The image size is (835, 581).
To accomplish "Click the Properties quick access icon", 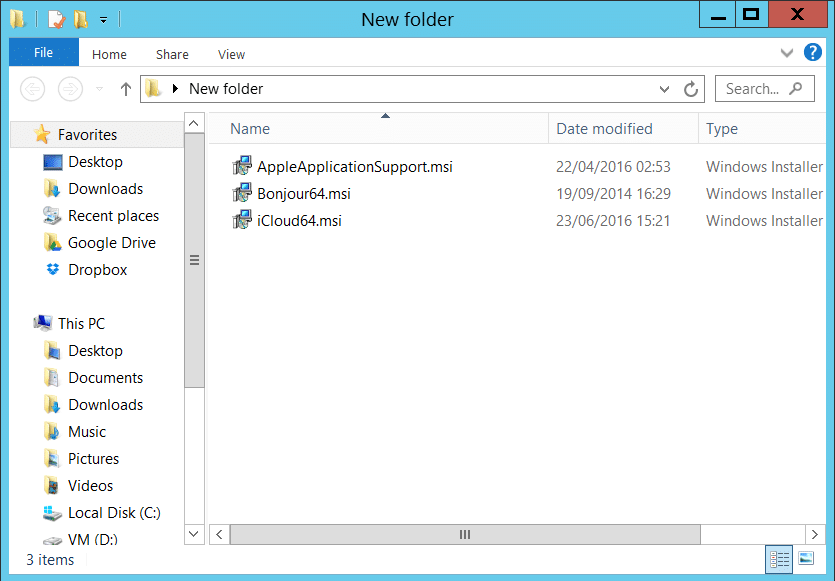I will (x=56, y=20).
